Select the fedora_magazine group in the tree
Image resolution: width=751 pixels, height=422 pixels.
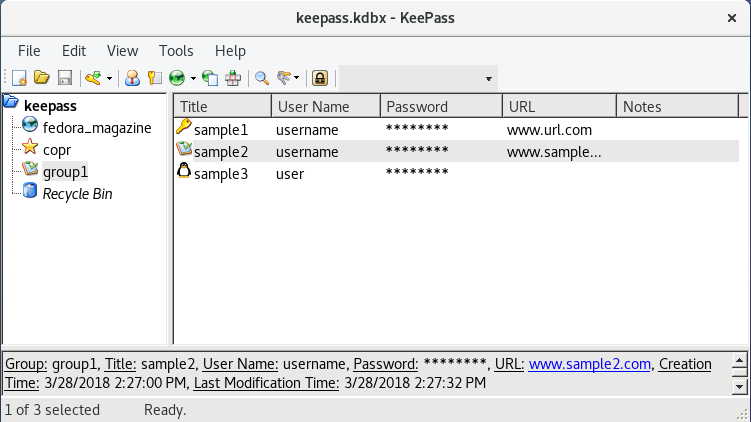pyautogui.click(x=97, y=128)
